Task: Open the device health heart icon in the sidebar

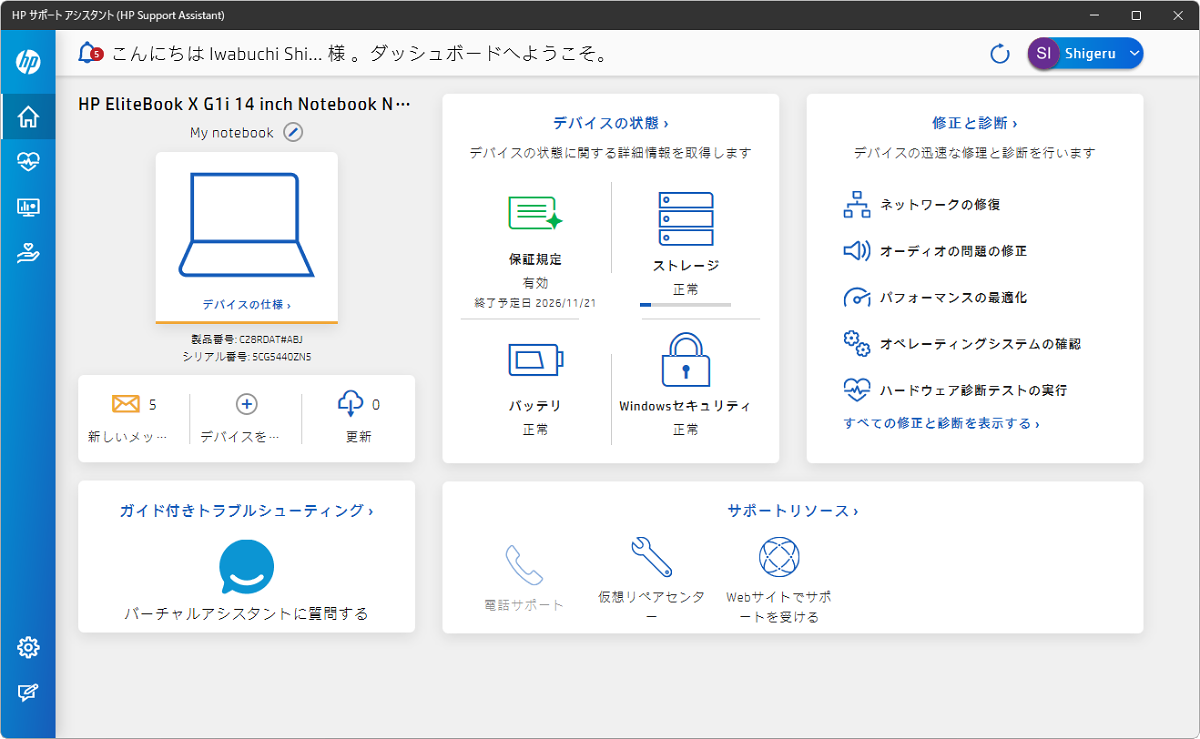Action: tap(28, 162)
